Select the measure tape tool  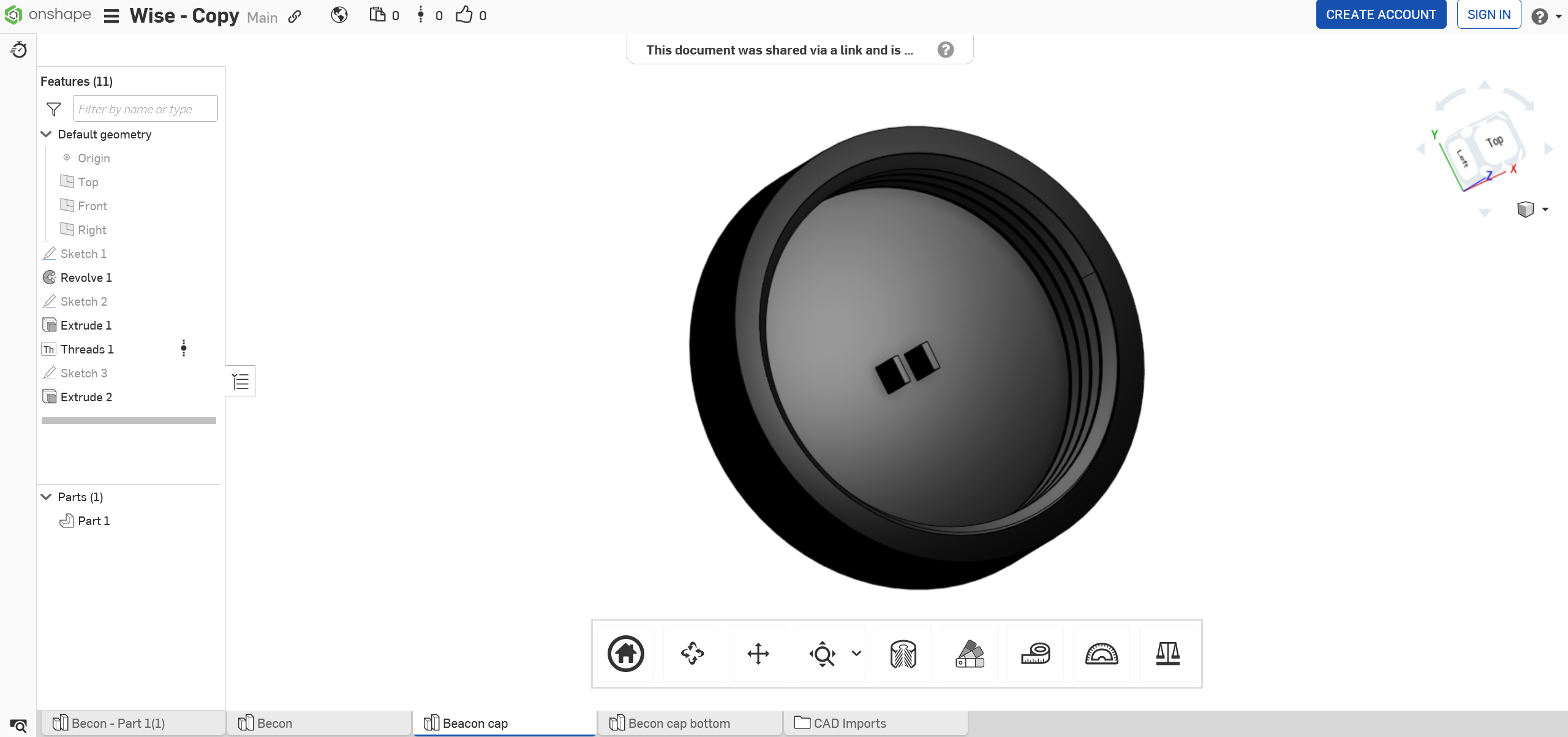(x=1036, y=654)
